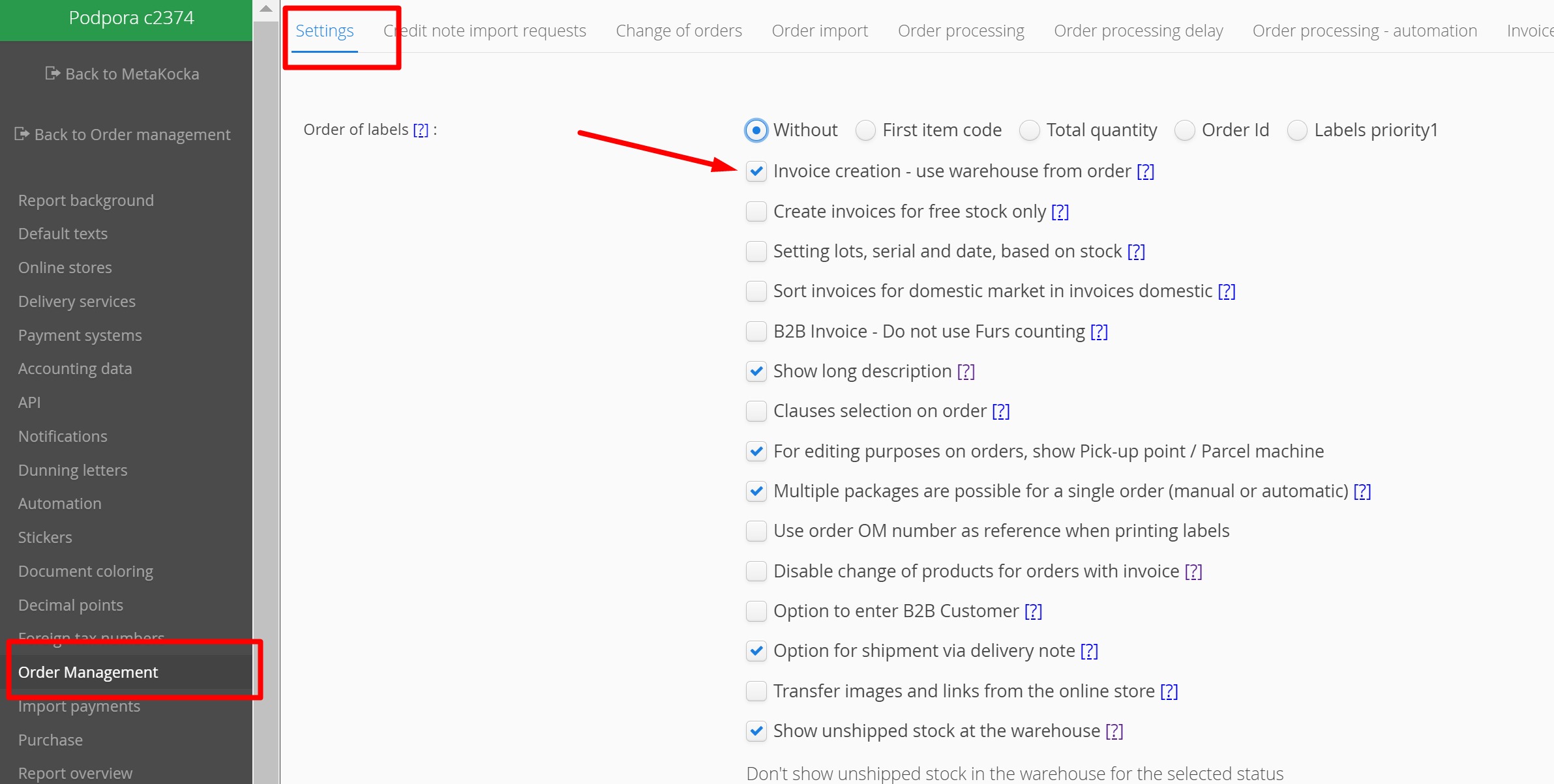Enable Create invoices for free stock only
This screenshot has height=784, width=1554.
[x=756, y=211]
